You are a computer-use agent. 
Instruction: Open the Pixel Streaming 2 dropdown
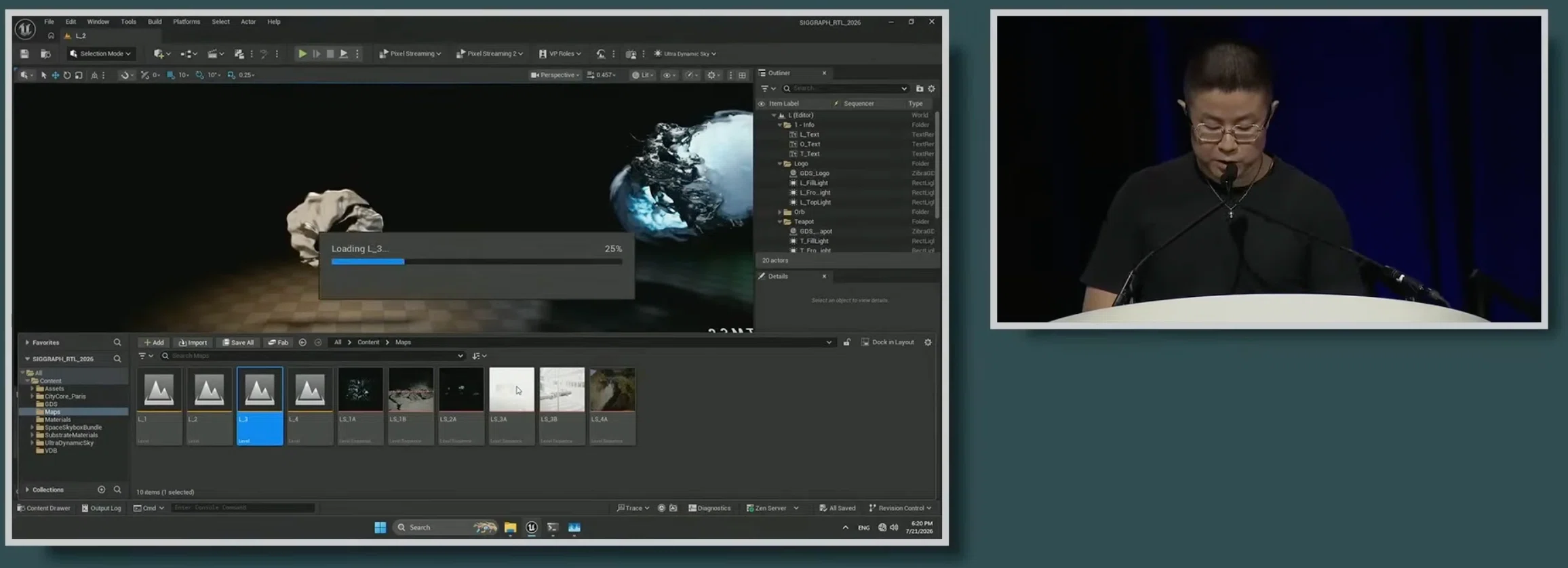click(x=490, y=54)
